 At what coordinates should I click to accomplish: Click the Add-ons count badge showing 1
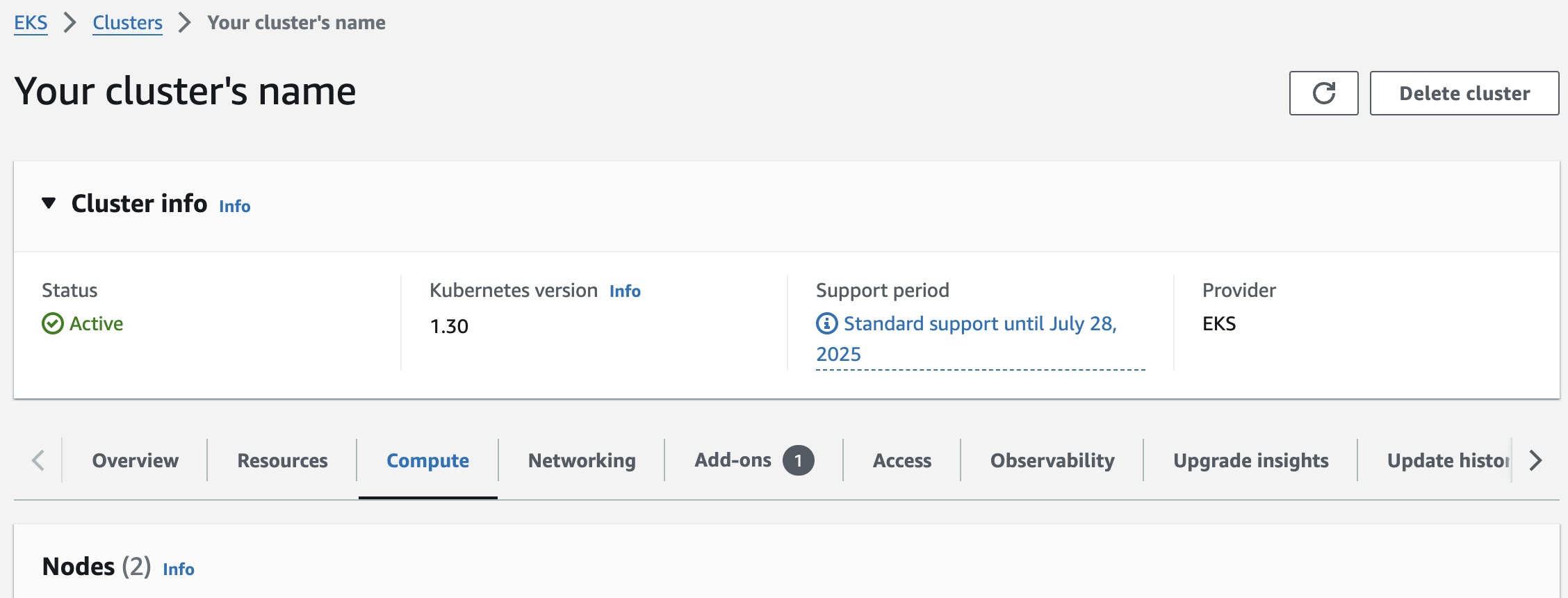tap(798, 459)
